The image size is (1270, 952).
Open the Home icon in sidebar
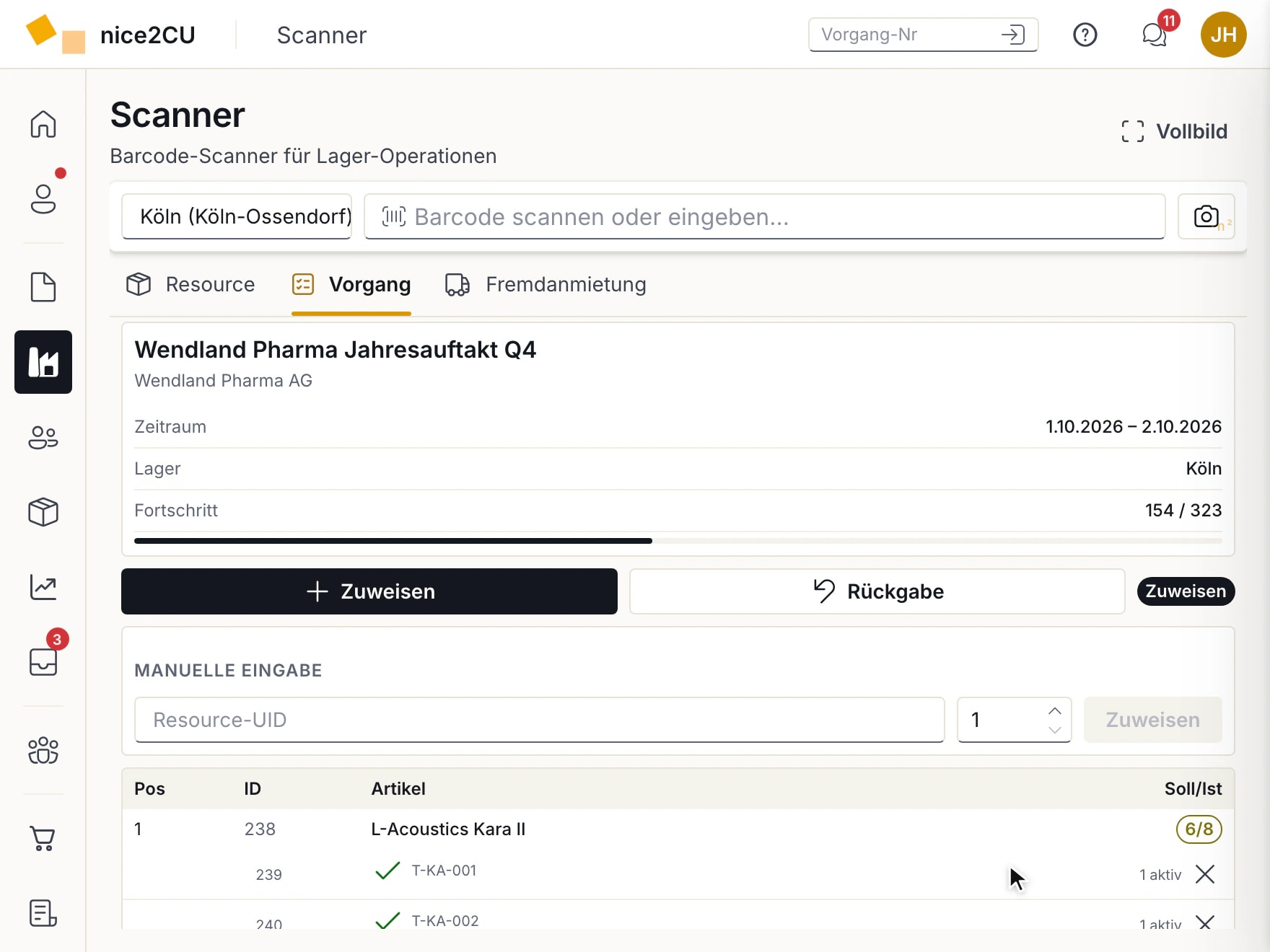pos(43,124)
